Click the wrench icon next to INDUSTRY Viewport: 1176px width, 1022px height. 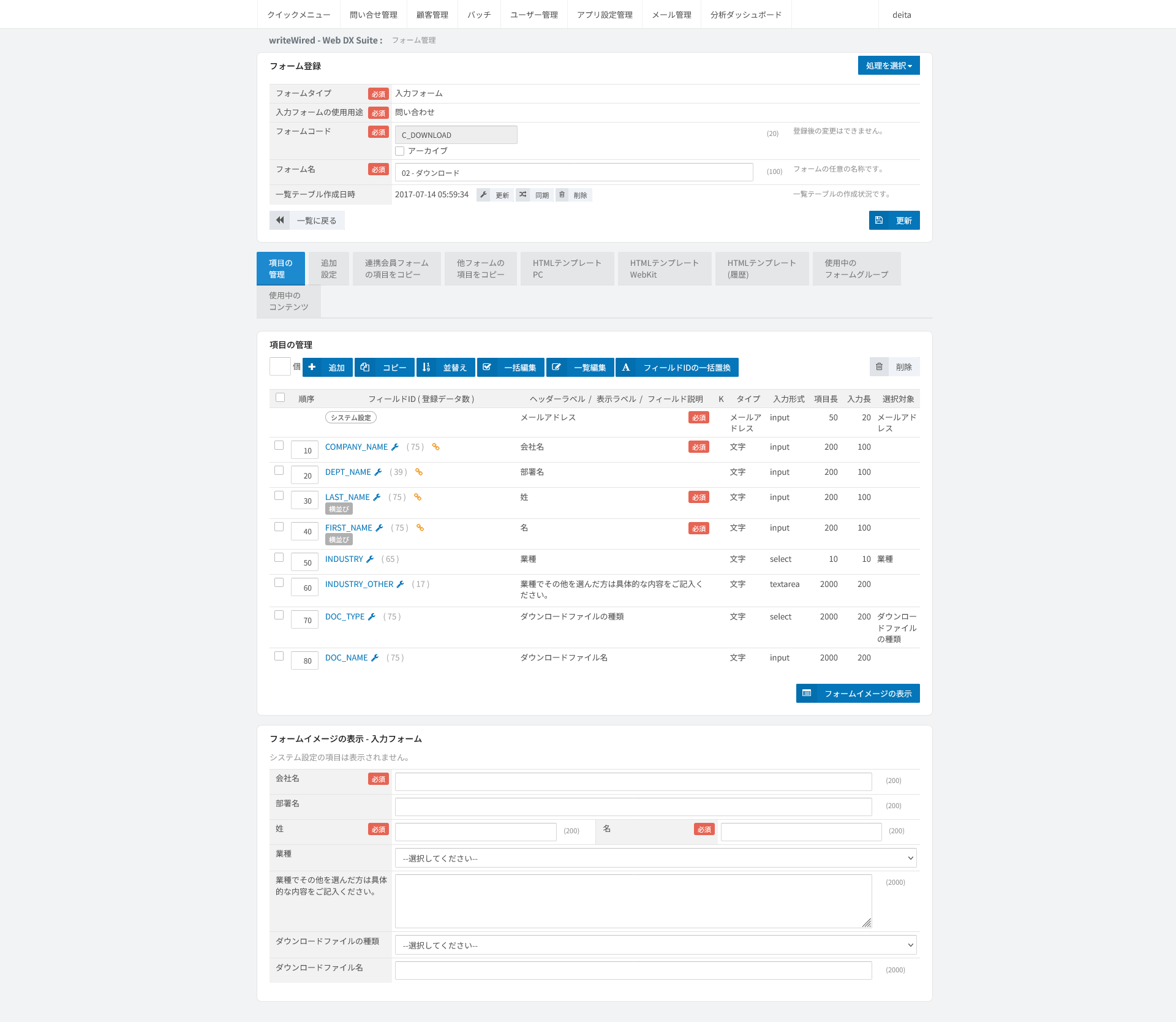[370, 559]
